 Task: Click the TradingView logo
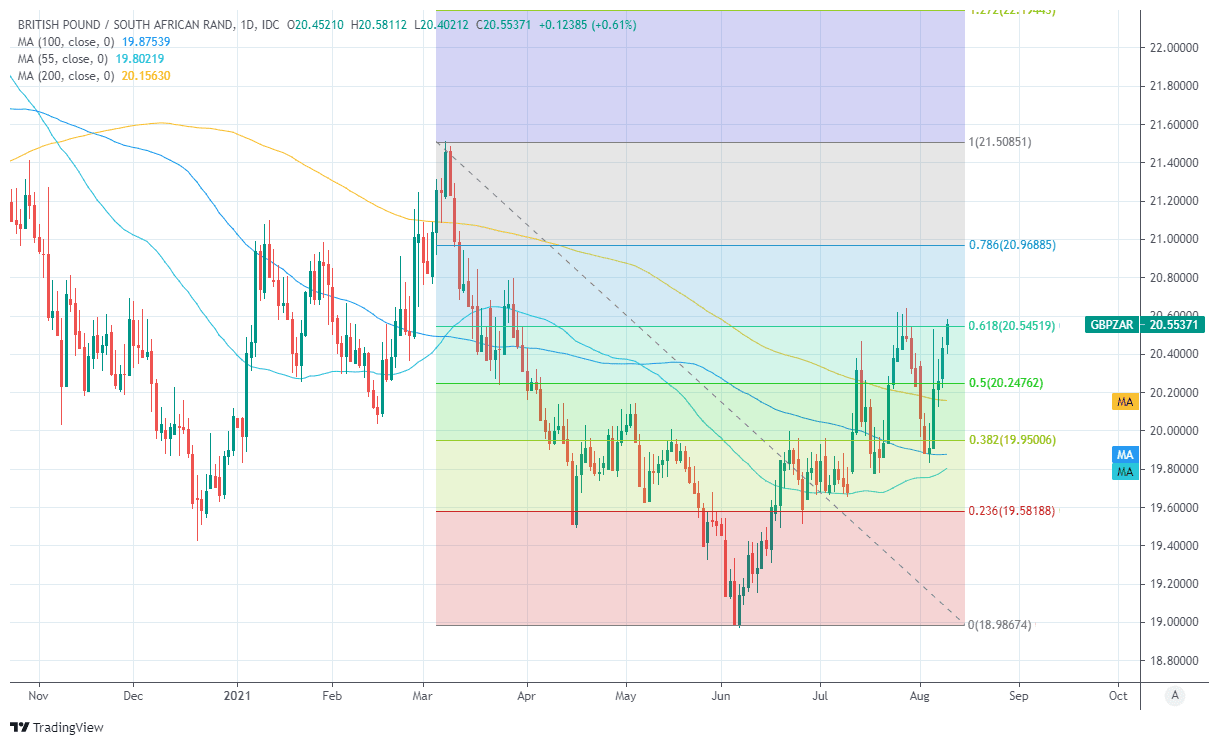tap(56, 727)
